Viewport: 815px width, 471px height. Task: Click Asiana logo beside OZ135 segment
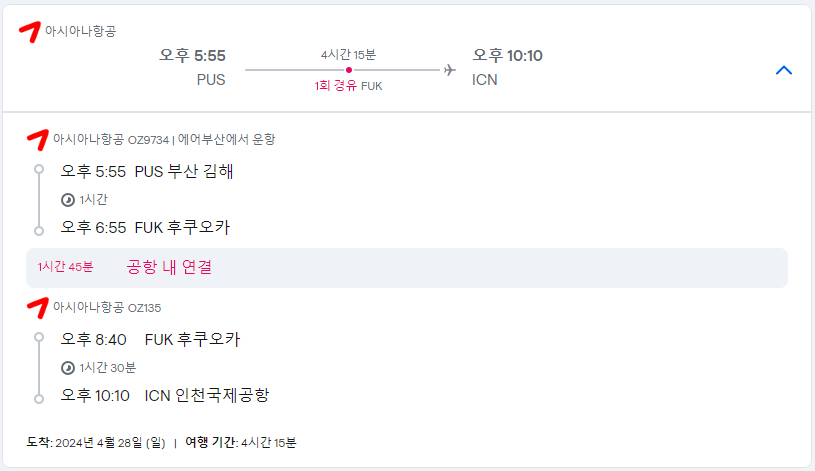37,306
